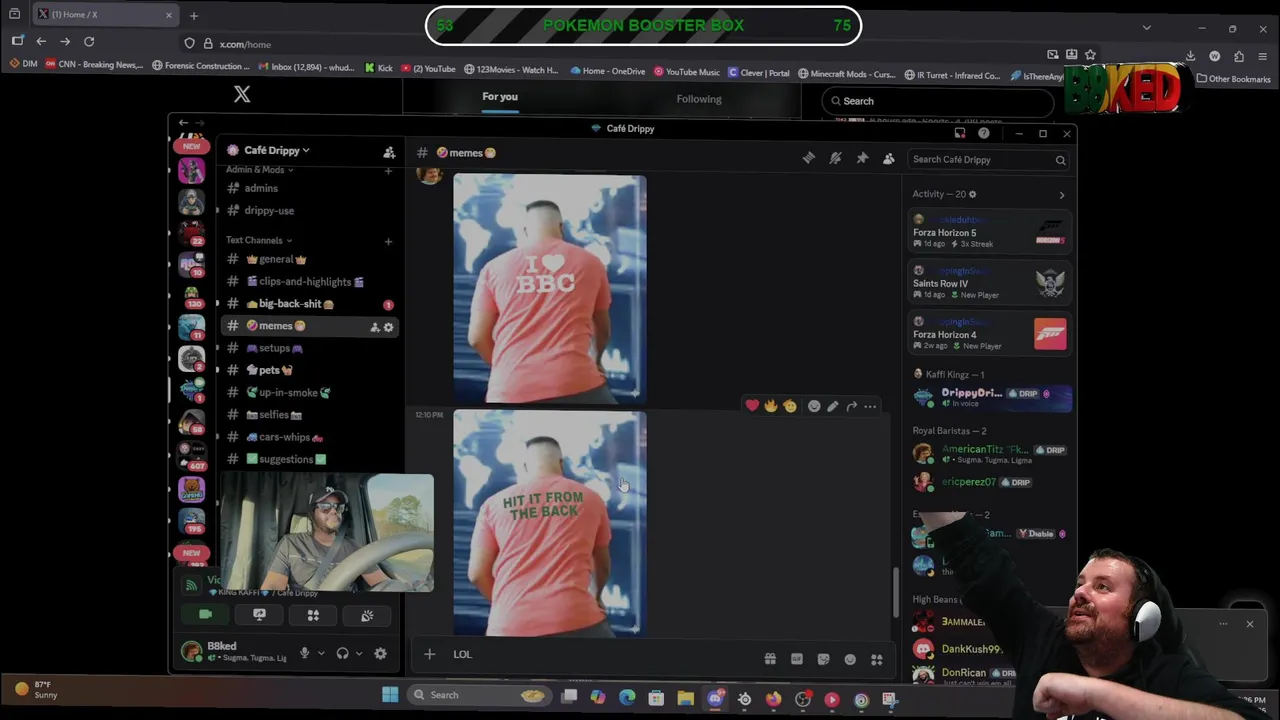Open GIF picker in message box
This screenshot has width=1280, height=720.
(797, 659)
